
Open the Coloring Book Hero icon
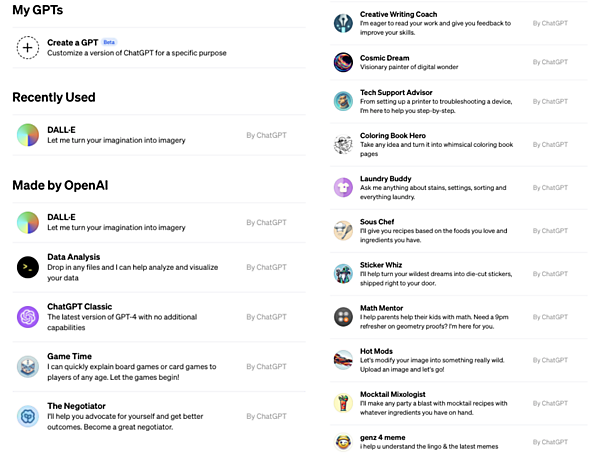pyautogui.click(x=343, y=145)
